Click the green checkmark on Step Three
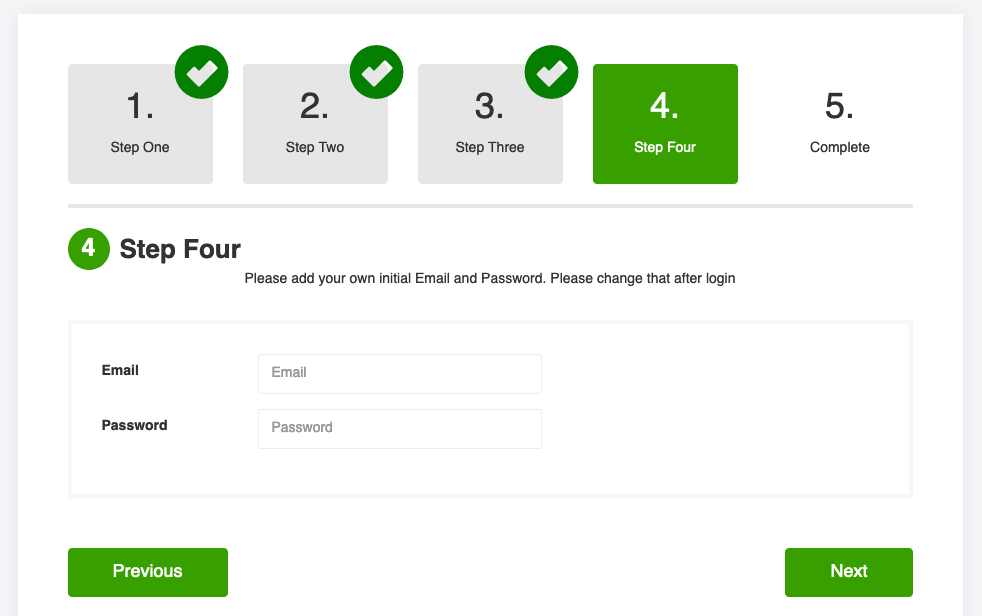Image resolution: width=982 pixels, height=616 pixels. (x=551, y=73)
